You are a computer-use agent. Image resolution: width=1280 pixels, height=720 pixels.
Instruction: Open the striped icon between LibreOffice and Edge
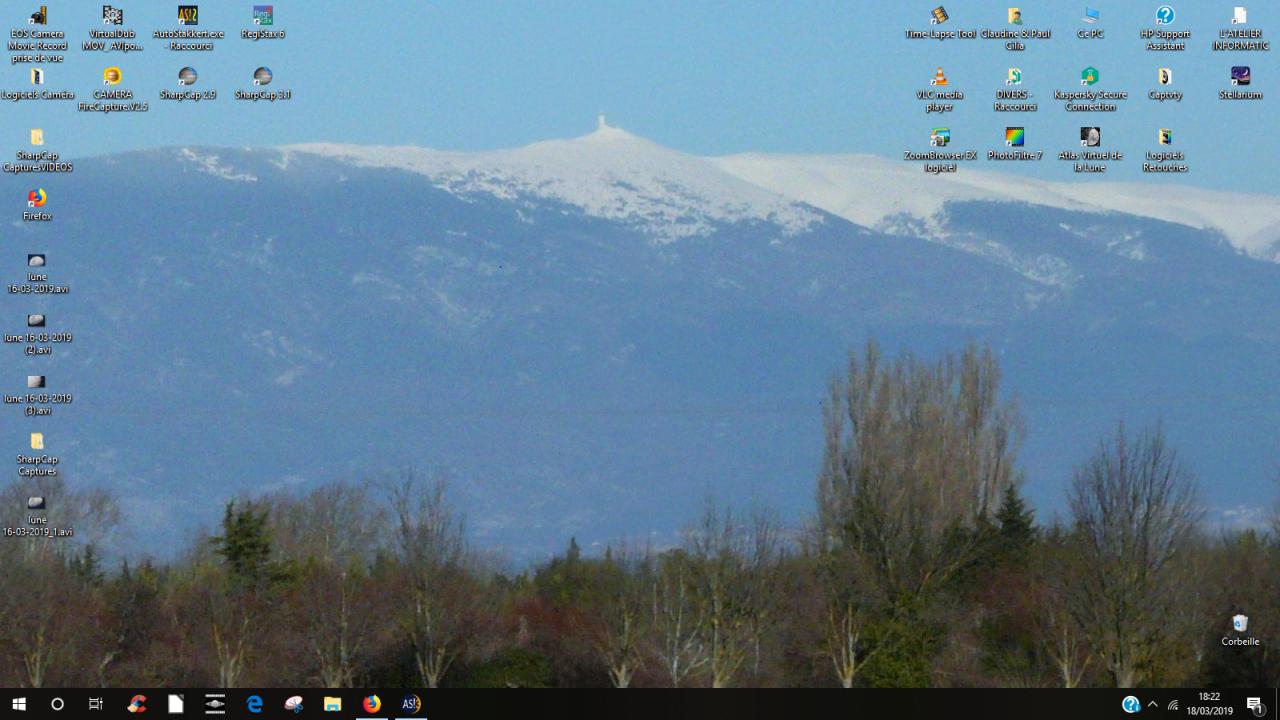coord(215,704)
